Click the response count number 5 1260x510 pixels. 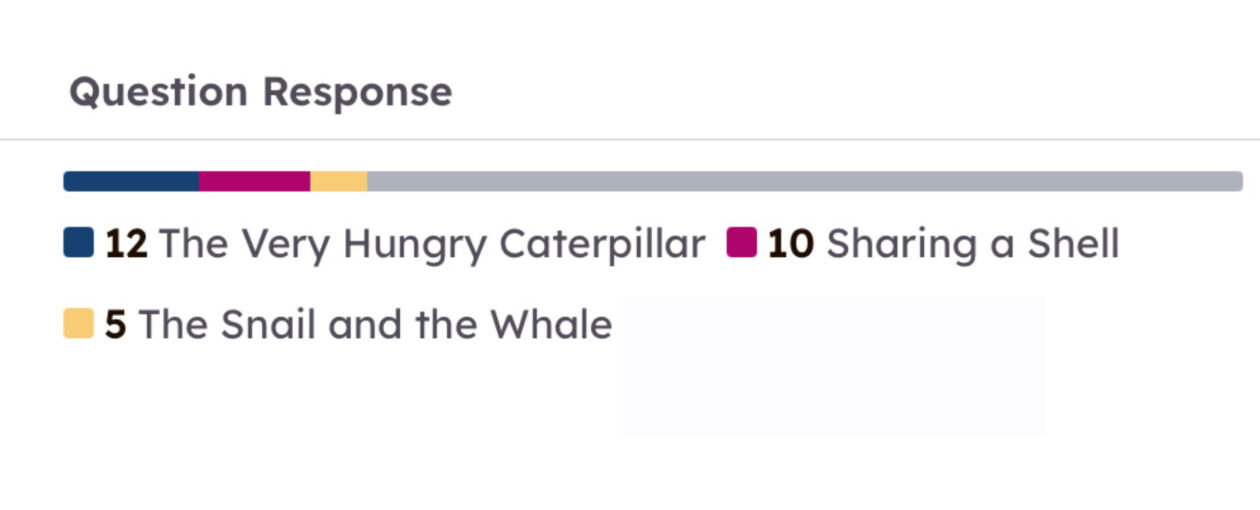pos(116,325)
